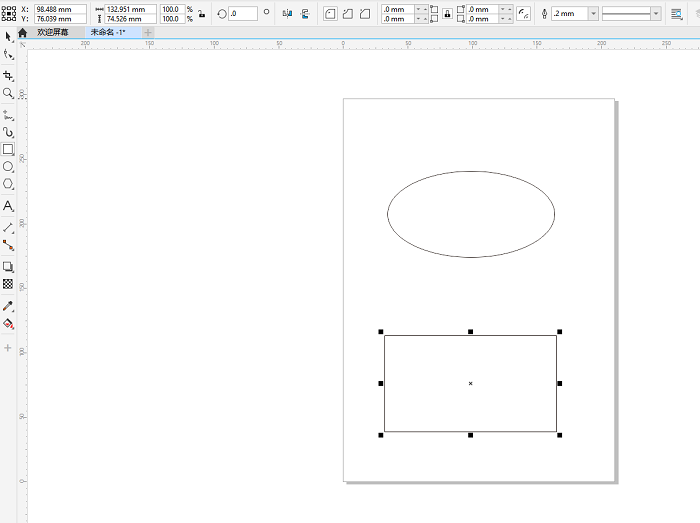This screenshot has width=700, height=523.
Task: Add a new document with plus tab
Action: point(149,32)
